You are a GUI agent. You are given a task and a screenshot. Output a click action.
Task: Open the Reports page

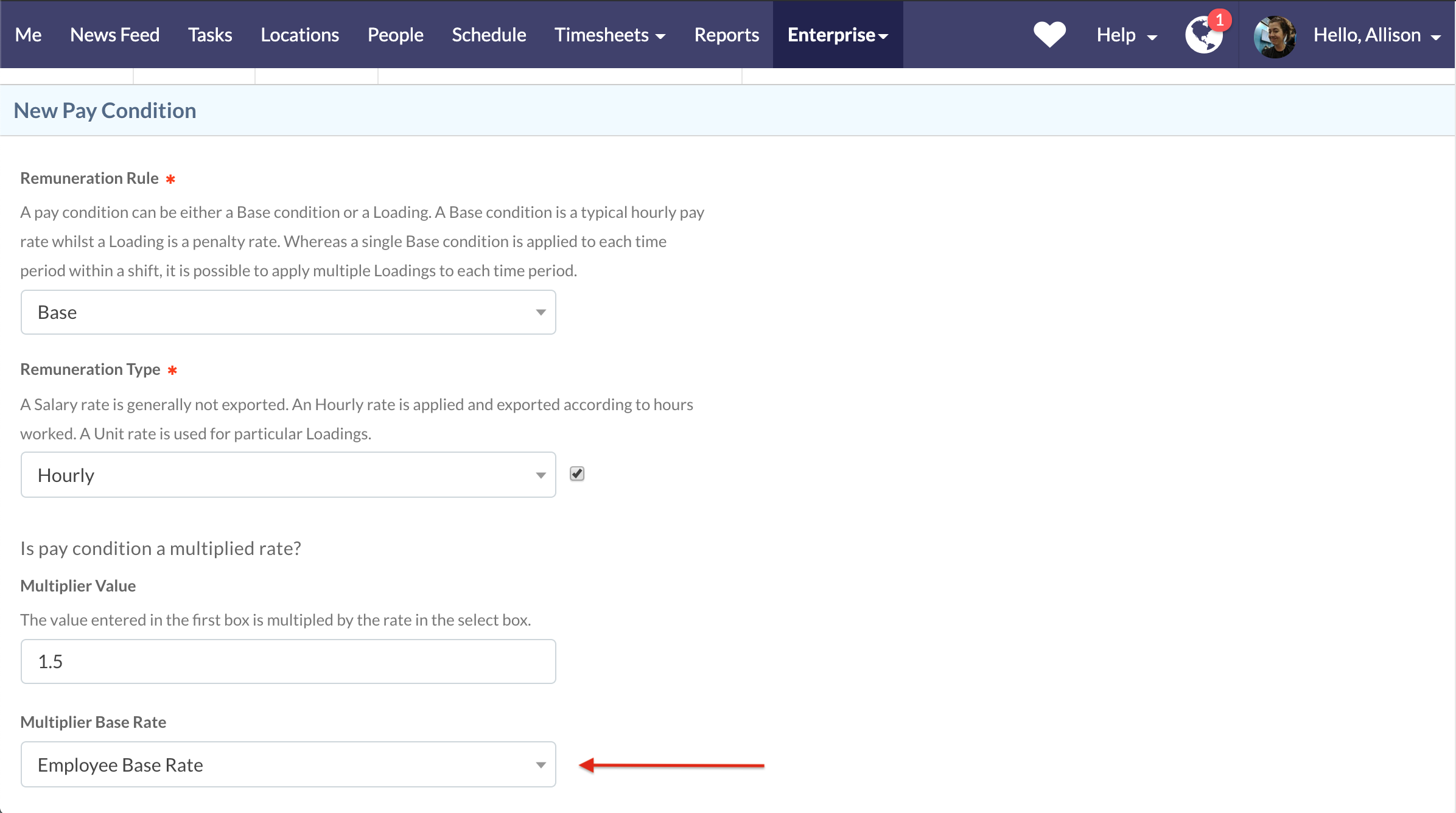[726, 35]
